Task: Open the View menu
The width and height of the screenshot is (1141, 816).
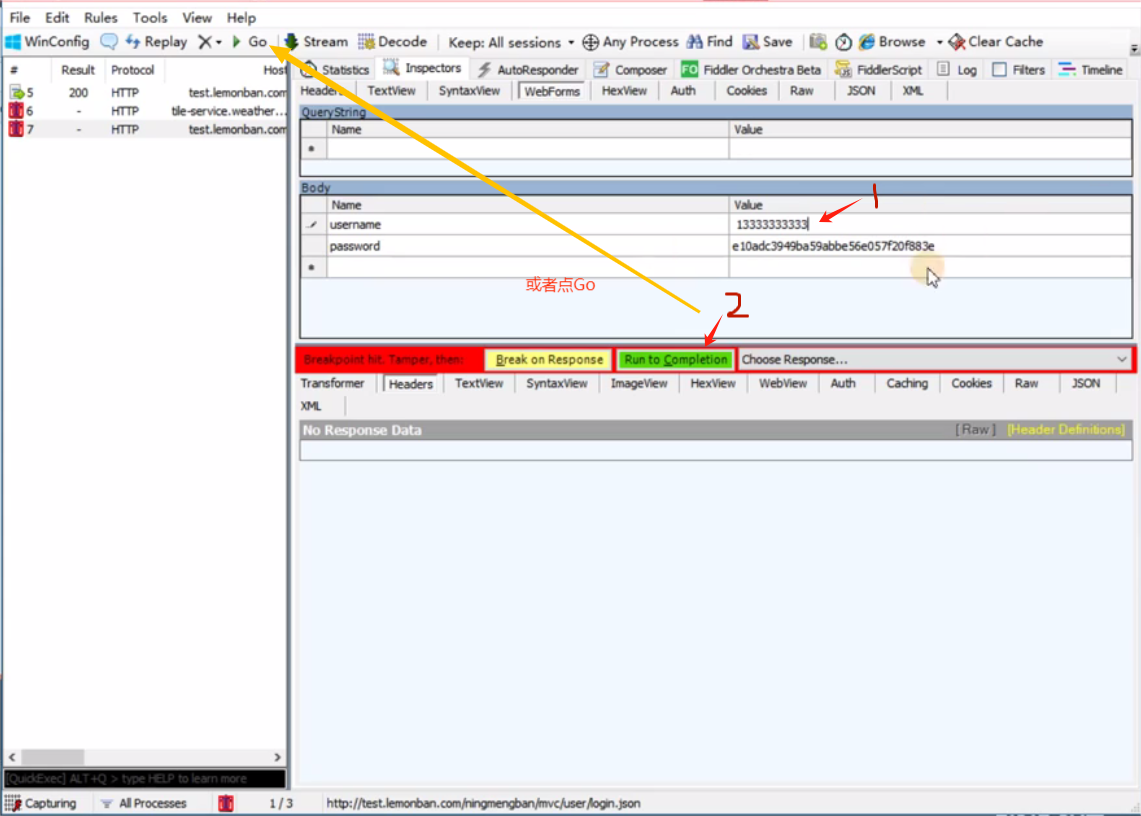Action: (196, 17)
